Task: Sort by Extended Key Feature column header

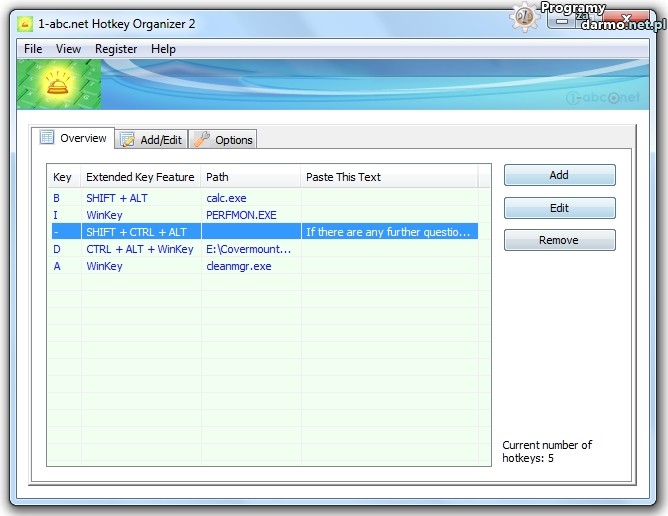Action: (x=140, y=177)
